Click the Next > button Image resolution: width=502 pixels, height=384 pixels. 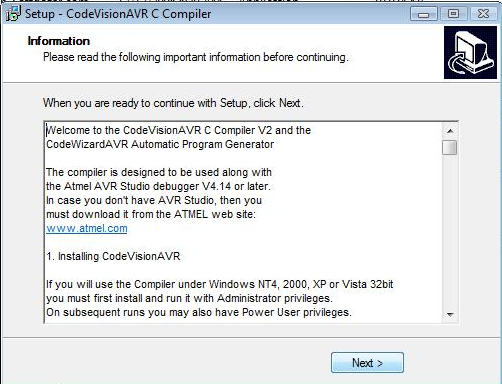click(x=367, y=362)
